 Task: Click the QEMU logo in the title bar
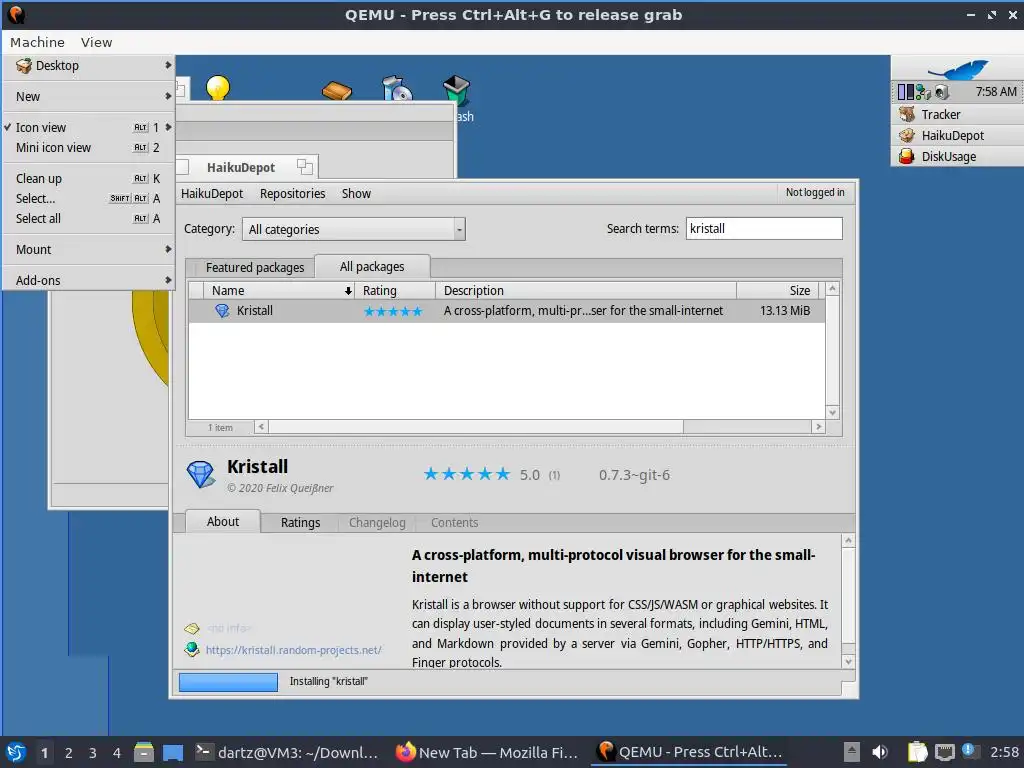coord(16,14)
